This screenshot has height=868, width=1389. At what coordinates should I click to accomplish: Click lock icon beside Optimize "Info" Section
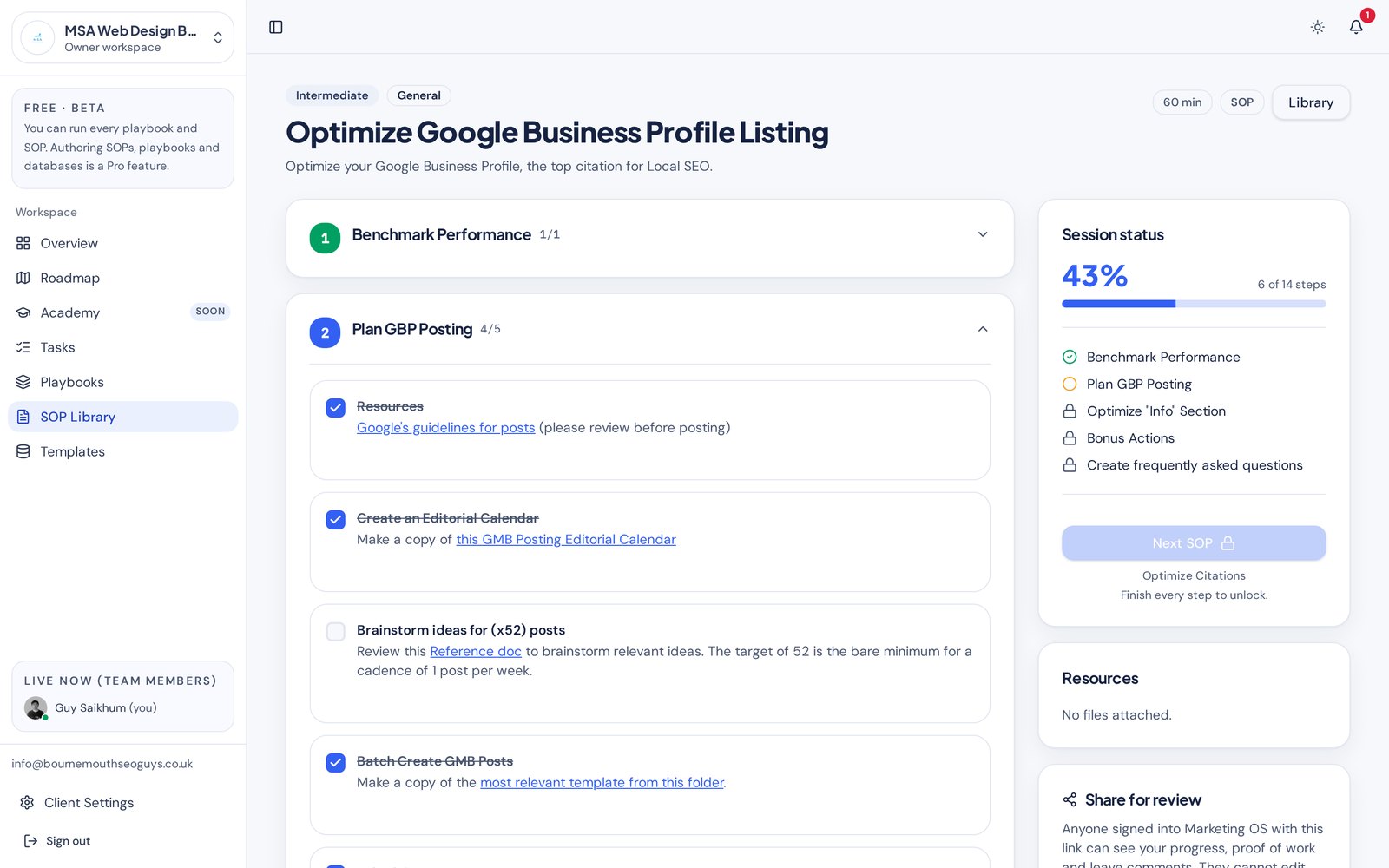1070,411
